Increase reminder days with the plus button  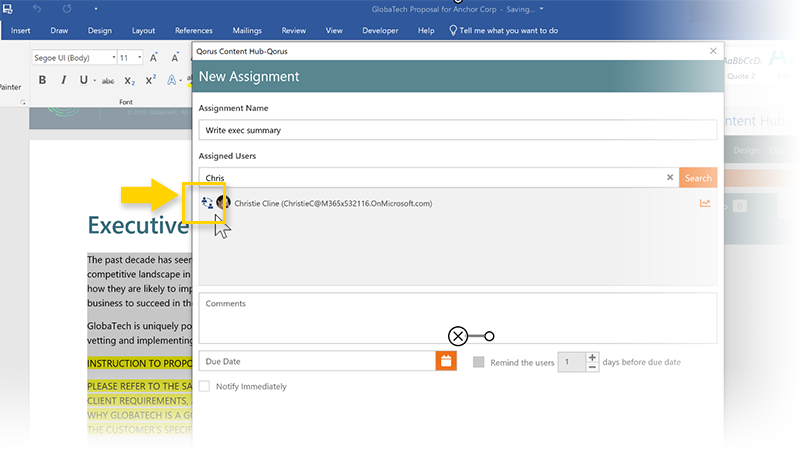(x=592, y=357)
